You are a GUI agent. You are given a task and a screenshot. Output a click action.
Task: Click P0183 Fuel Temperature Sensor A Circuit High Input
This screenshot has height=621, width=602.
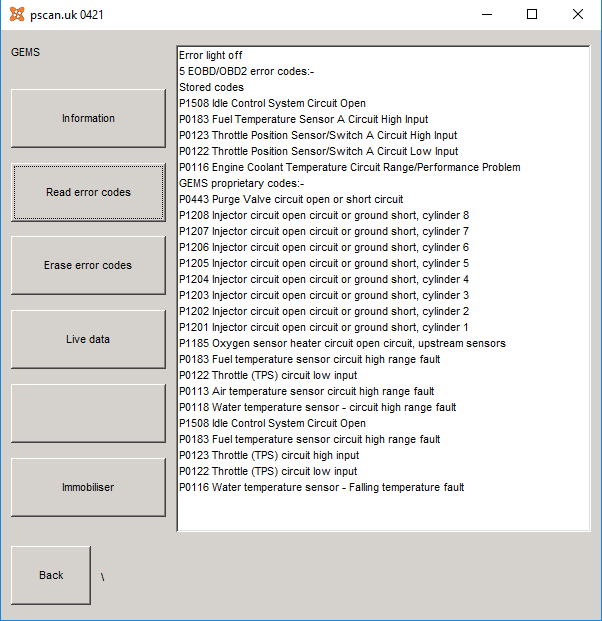[303, 119]
